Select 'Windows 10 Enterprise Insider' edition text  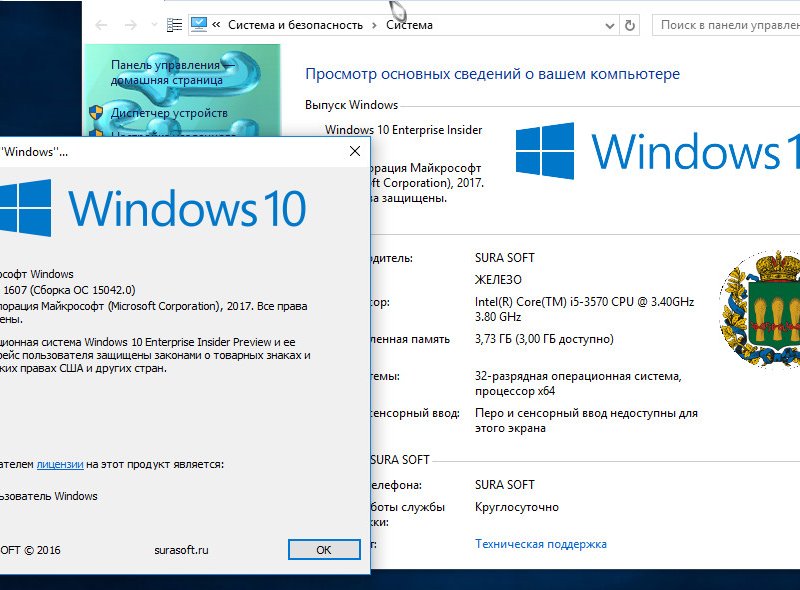pos(403,130)
